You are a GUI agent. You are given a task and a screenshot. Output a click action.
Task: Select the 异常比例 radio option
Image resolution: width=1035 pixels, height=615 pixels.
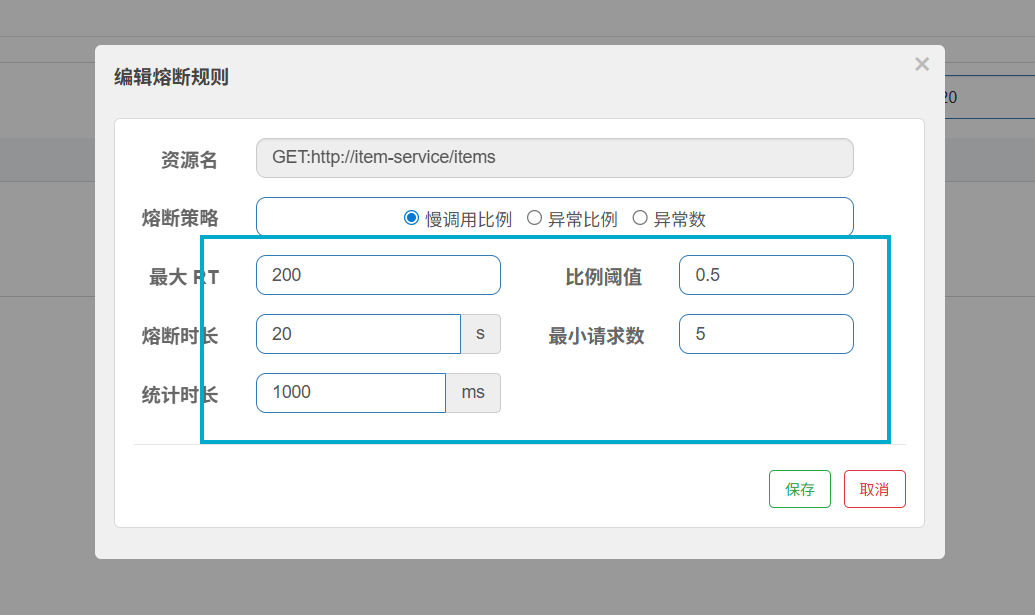tap(534, 218)
